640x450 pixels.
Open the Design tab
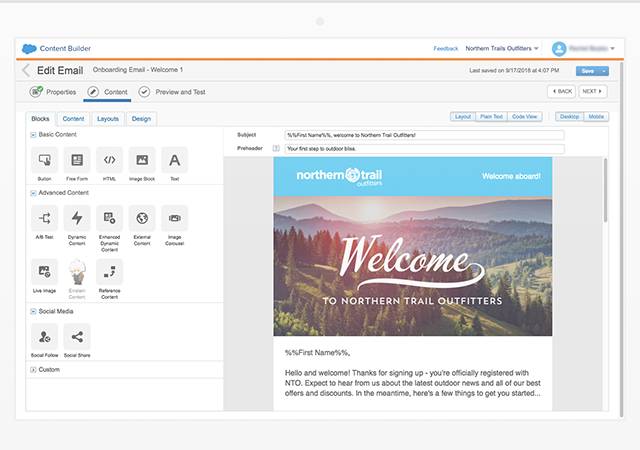coord(141,119)
